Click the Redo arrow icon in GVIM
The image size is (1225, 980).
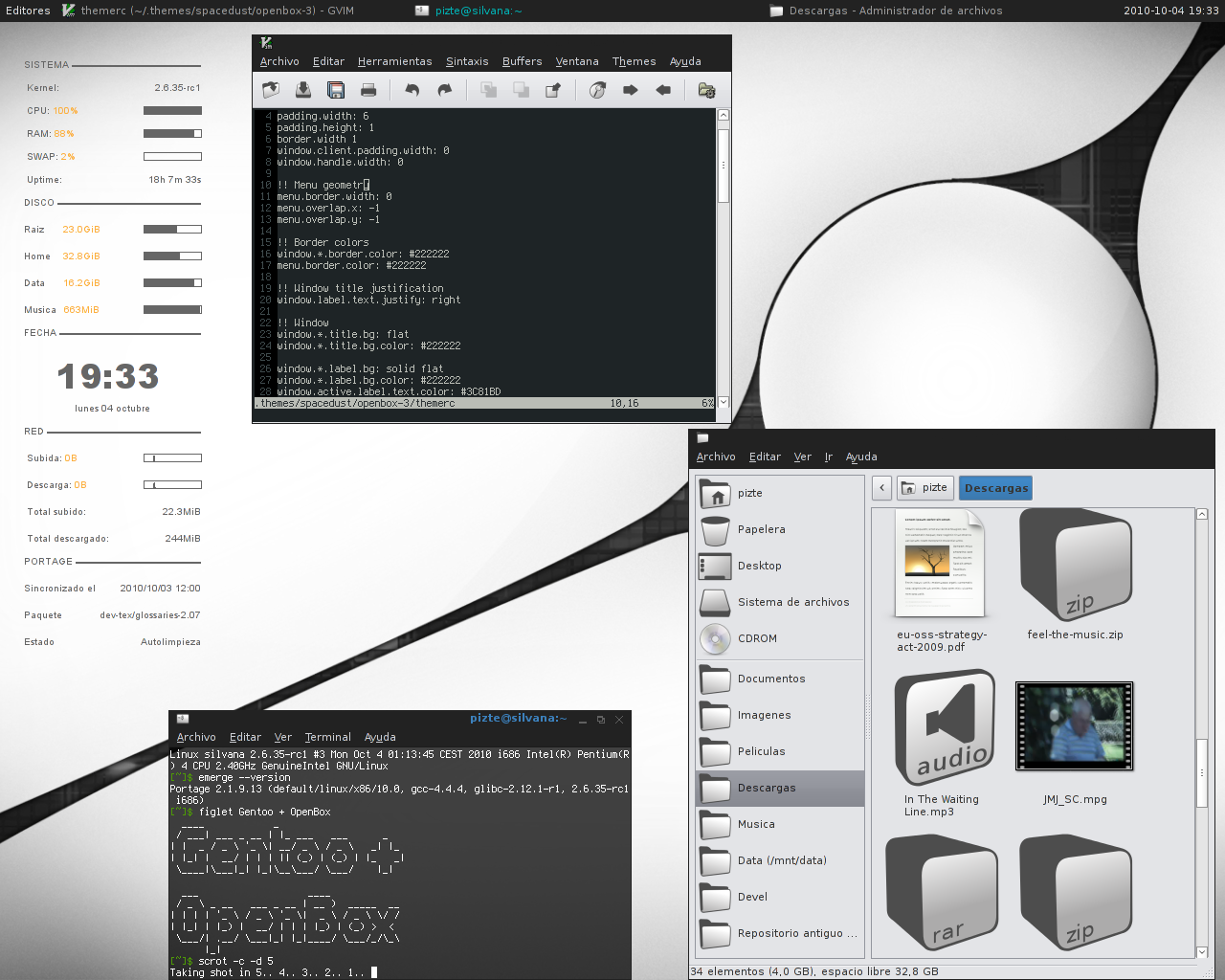[444, 90]
